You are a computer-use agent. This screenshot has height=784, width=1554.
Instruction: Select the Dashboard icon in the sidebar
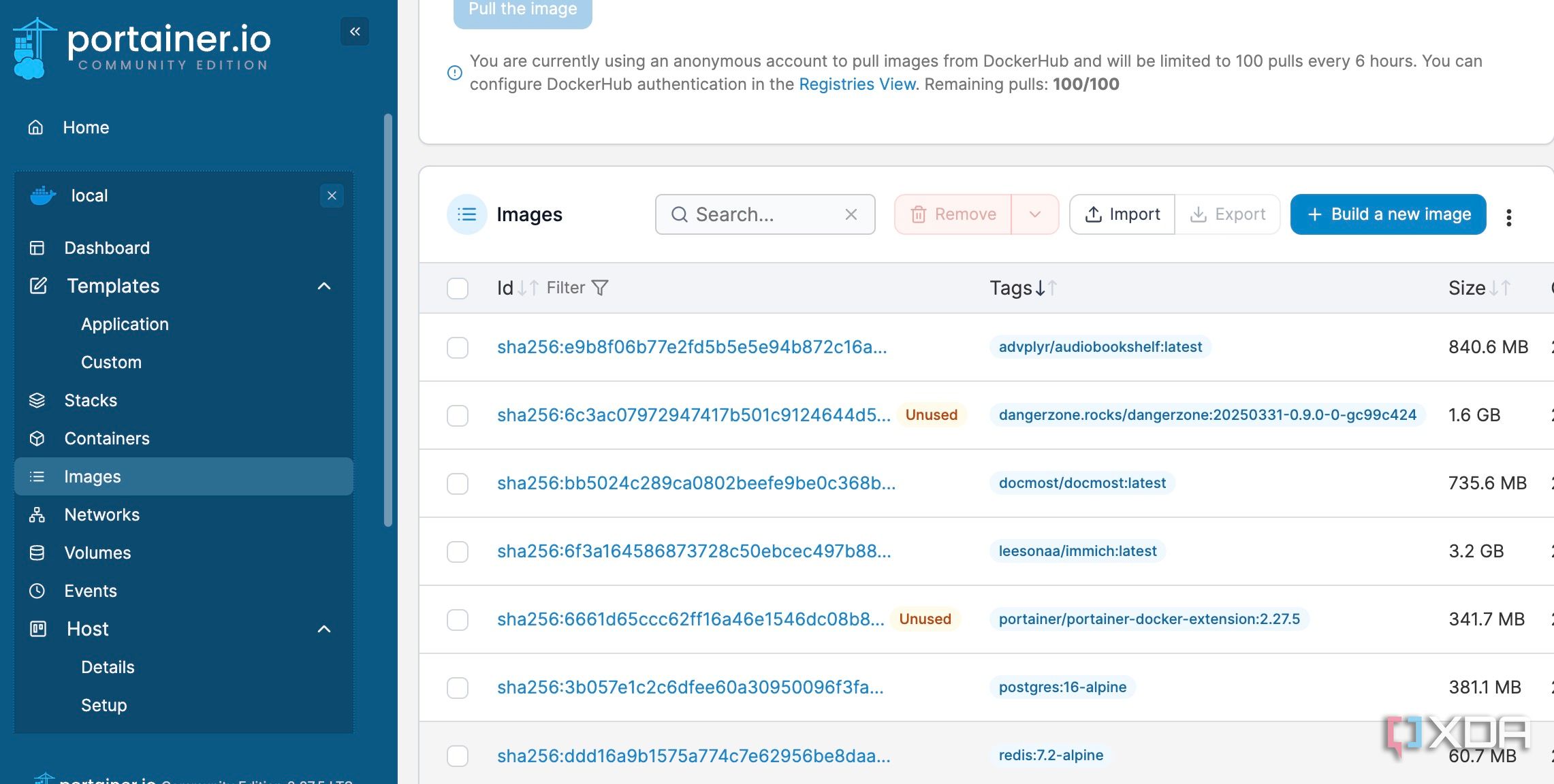point(38,248)
